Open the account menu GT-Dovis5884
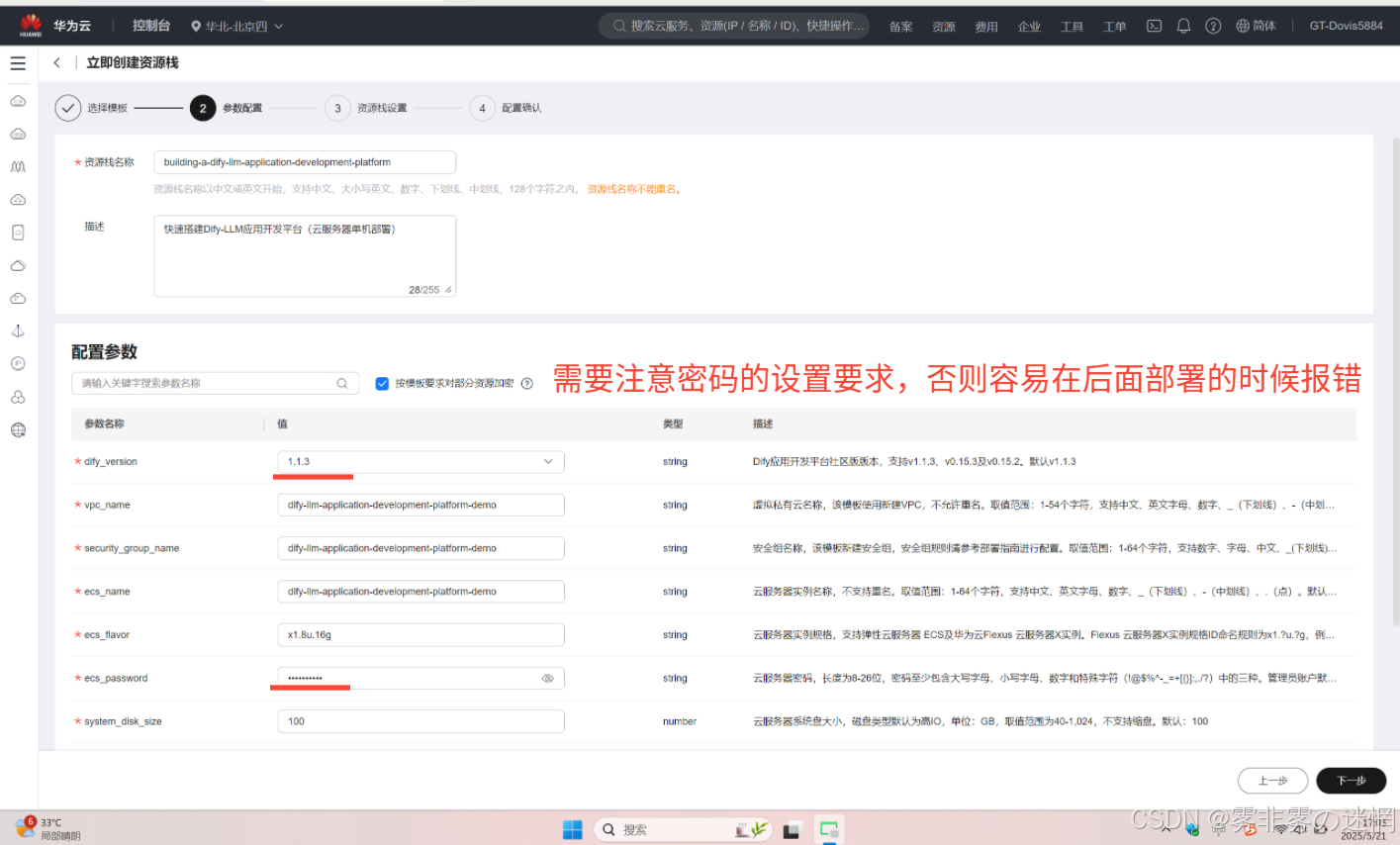 click(1346, 26)
